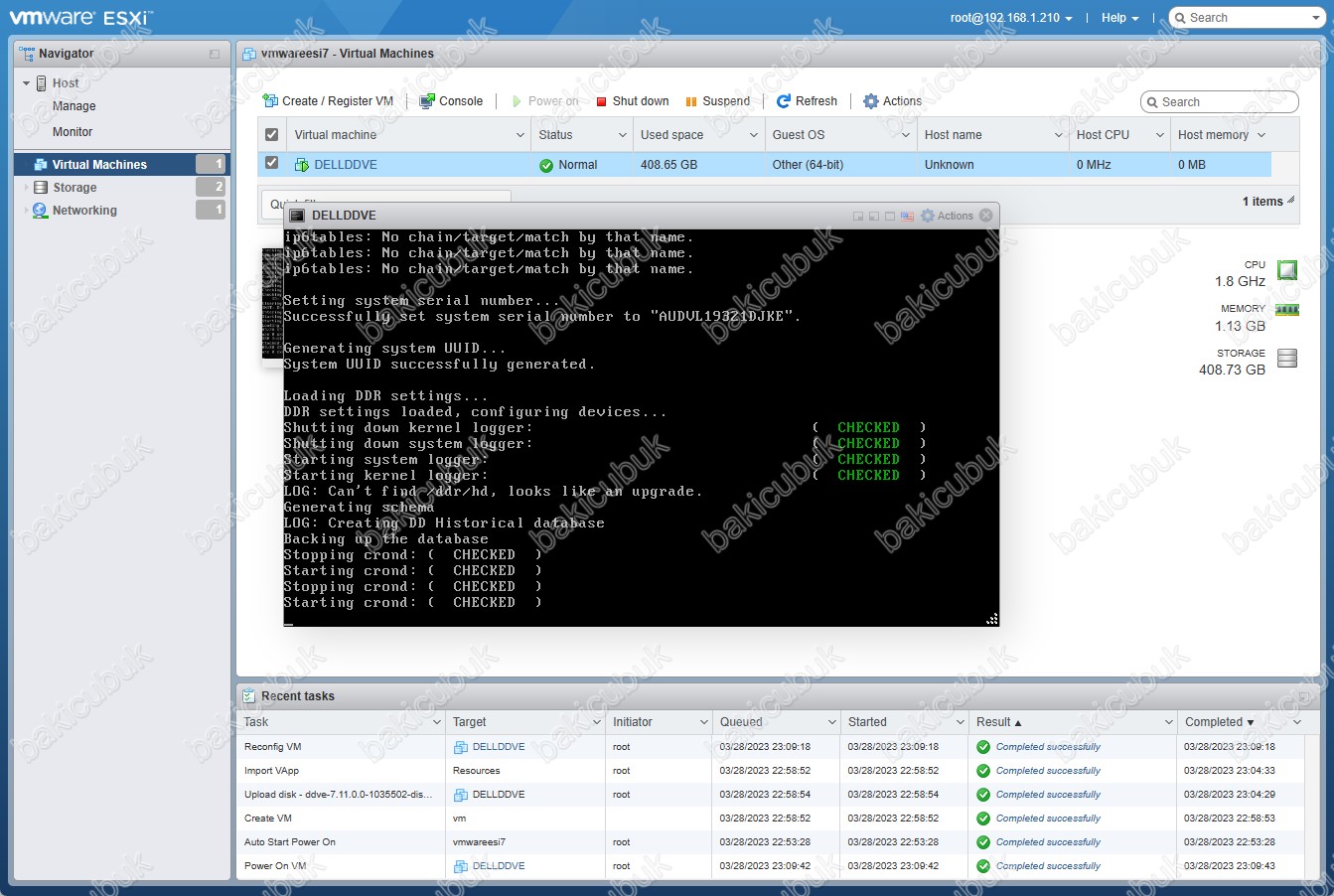Expand the Networking tree node
This screenshot has height=896, width=1334.
tap(26, 211)
